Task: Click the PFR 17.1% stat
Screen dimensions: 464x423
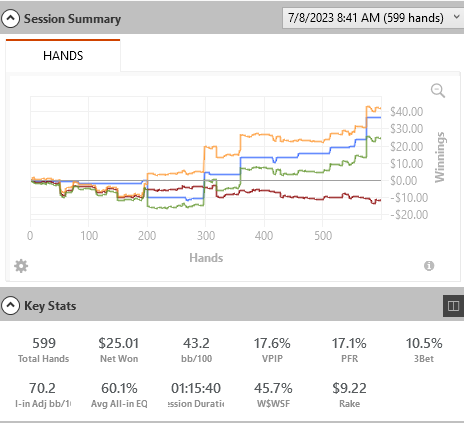Action: click(349, 350)
